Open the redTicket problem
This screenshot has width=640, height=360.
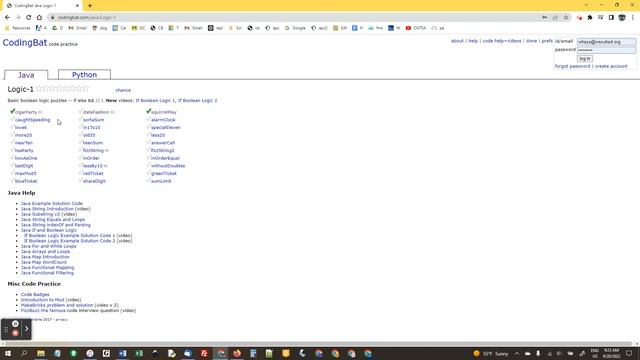93,173
